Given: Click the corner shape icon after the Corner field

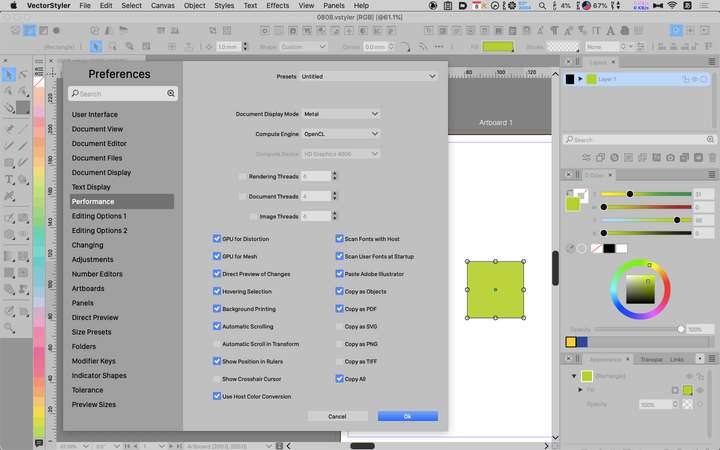Looking at the screenshot, I should [x=405, y=46].
